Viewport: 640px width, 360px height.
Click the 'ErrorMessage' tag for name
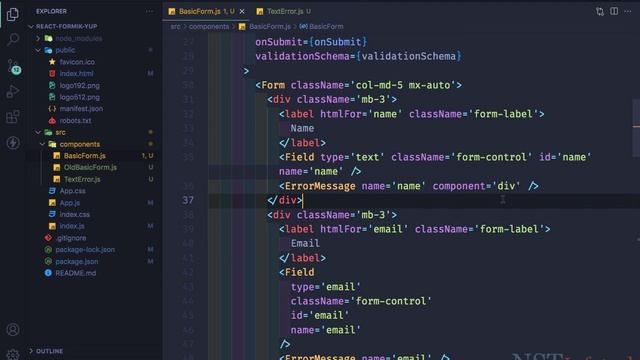[320, 186]
